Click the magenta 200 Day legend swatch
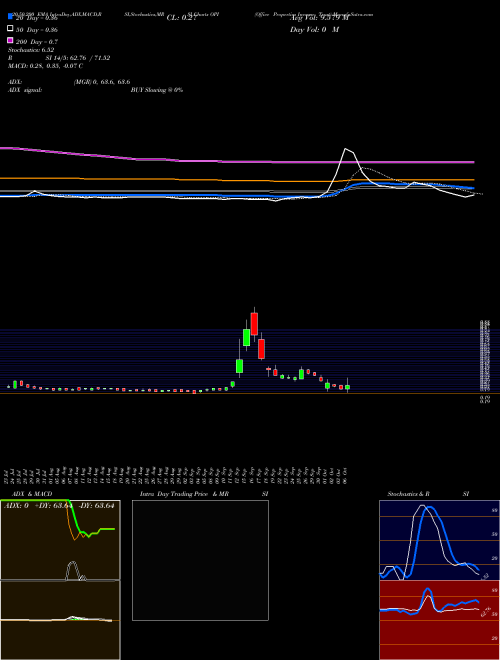 click(10, 41)
